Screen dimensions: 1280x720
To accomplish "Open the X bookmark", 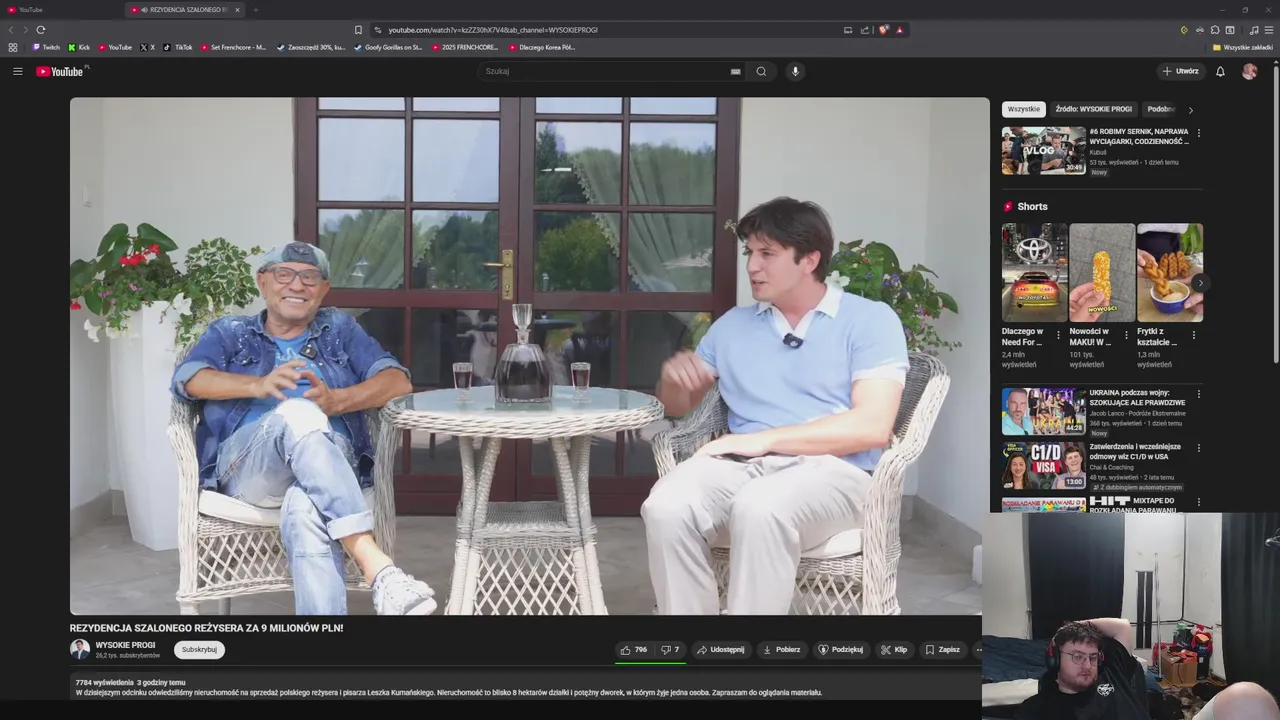I will [147, 47].
